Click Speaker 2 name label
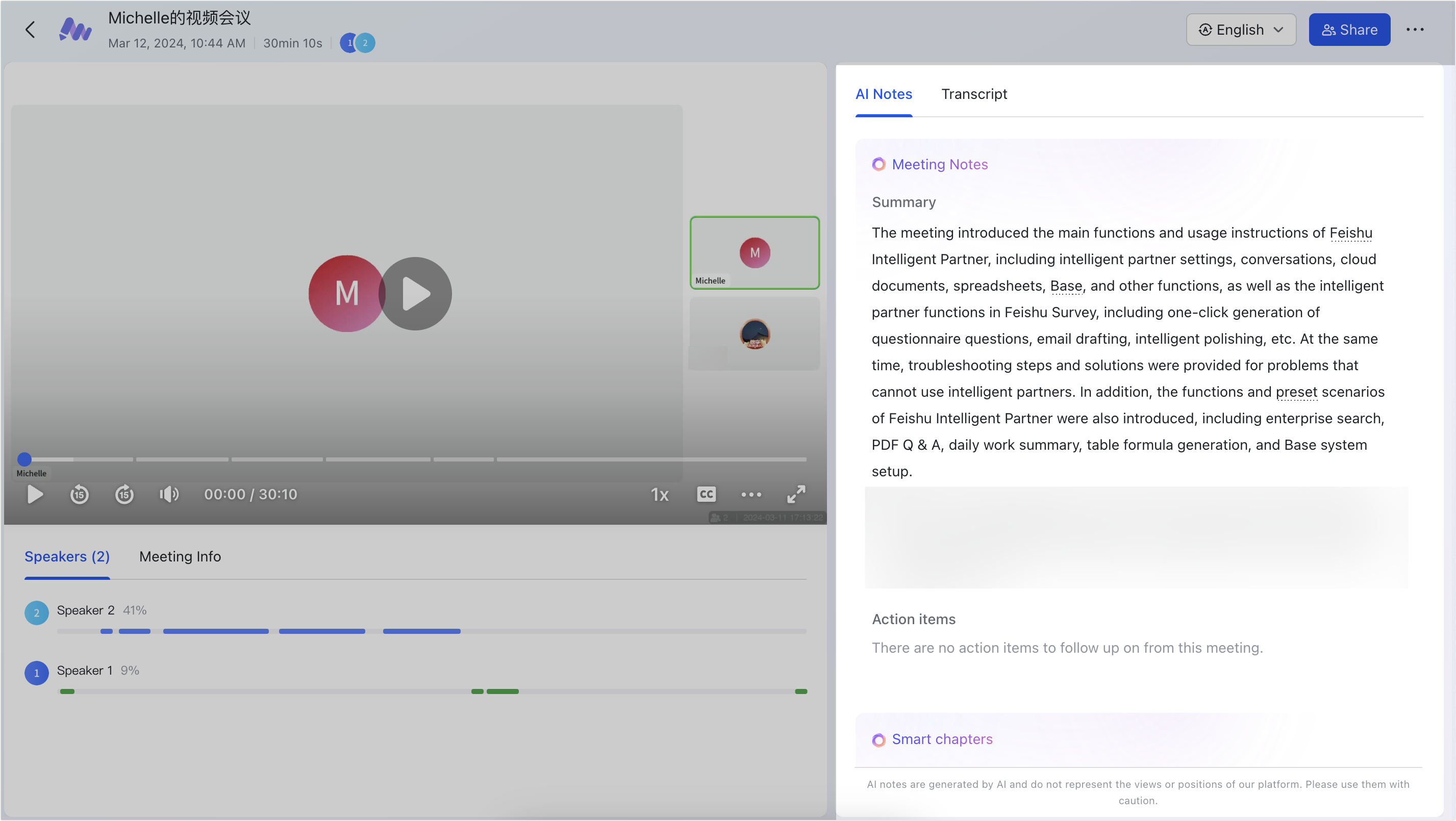1456x821 pixels. point(85,611)
